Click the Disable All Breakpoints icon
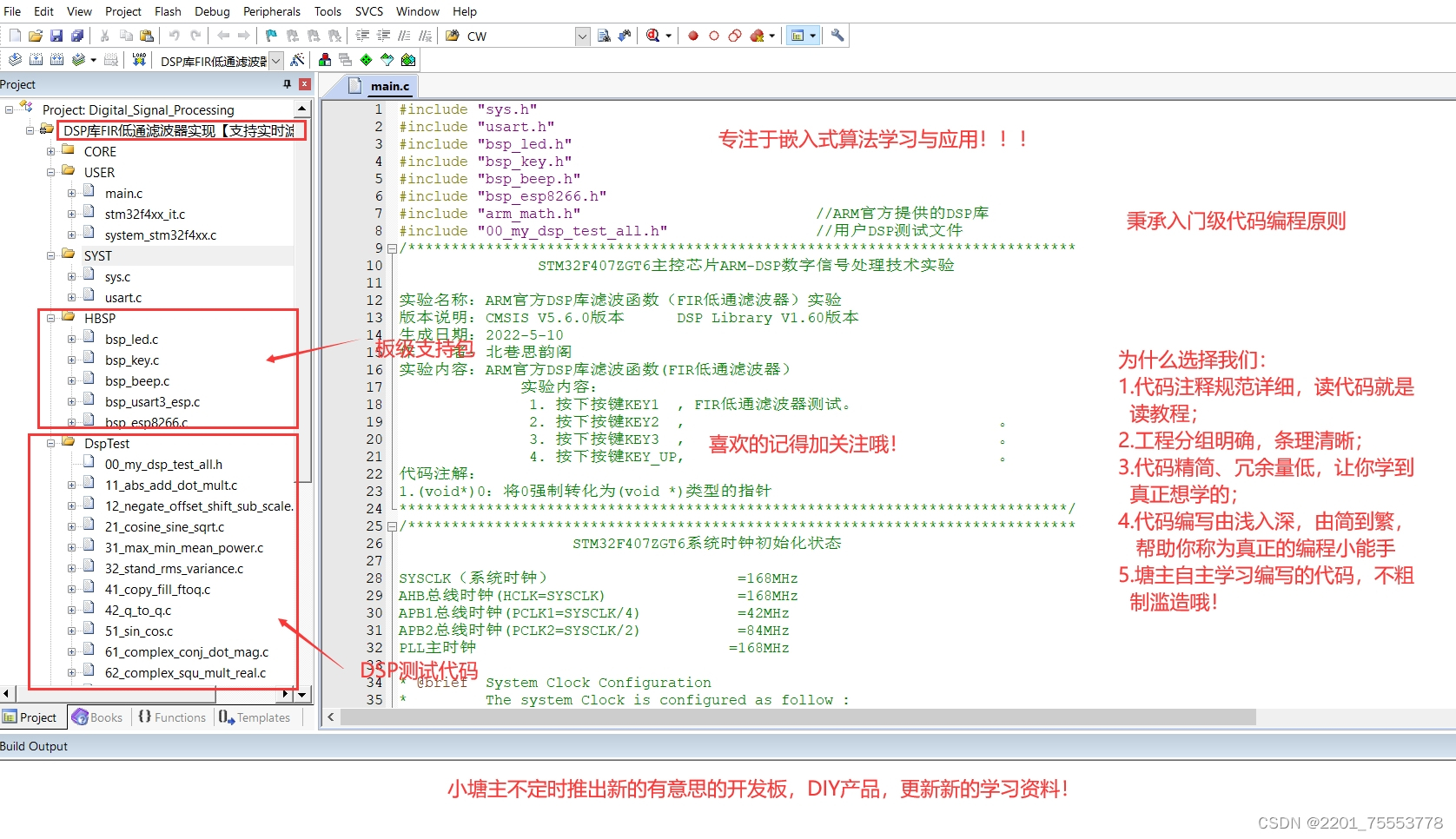The width and height of the screenshot is (1456, 839). 735,36
